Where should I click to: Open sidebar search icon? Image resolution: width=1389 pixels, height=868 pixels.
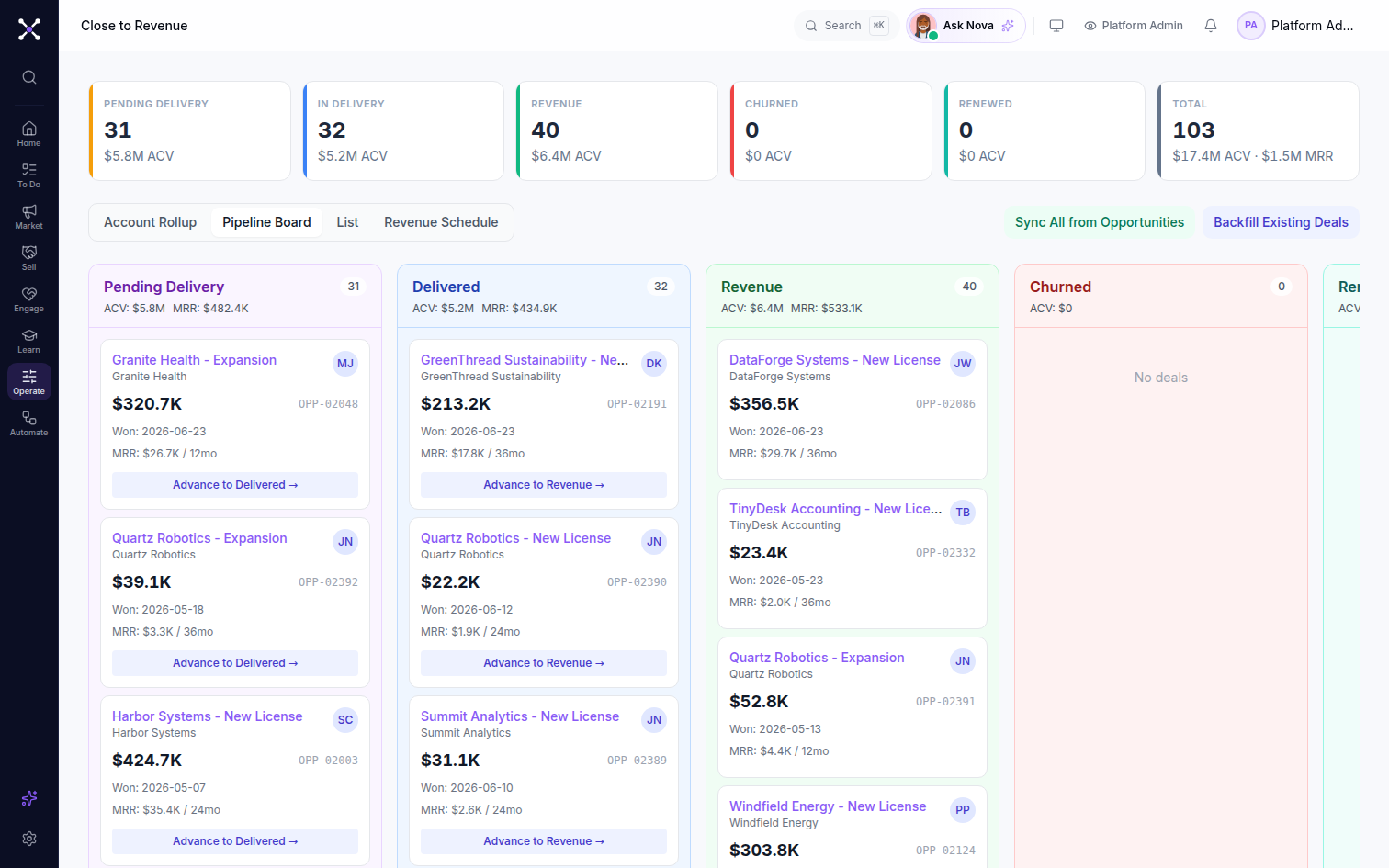tap(29, 77)
